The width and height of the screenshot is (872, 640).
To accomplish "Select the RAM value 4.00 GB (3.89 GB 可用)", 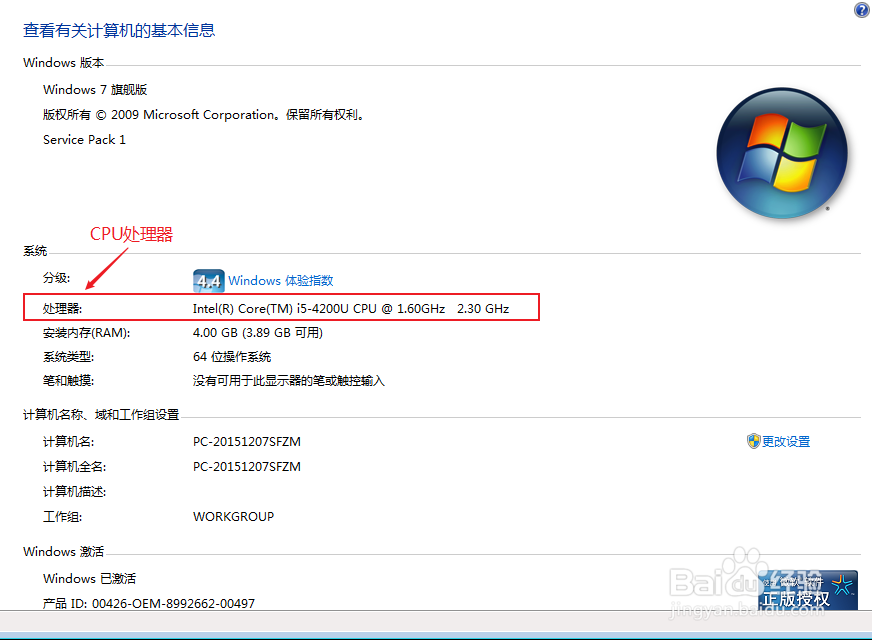I will pyautogui.click(x=257, y=333).
